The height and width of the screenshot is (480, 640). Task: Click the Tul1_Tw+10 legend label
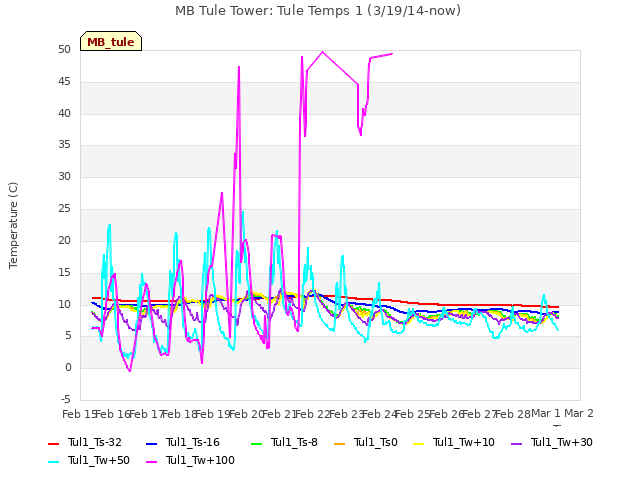(464, 442)
